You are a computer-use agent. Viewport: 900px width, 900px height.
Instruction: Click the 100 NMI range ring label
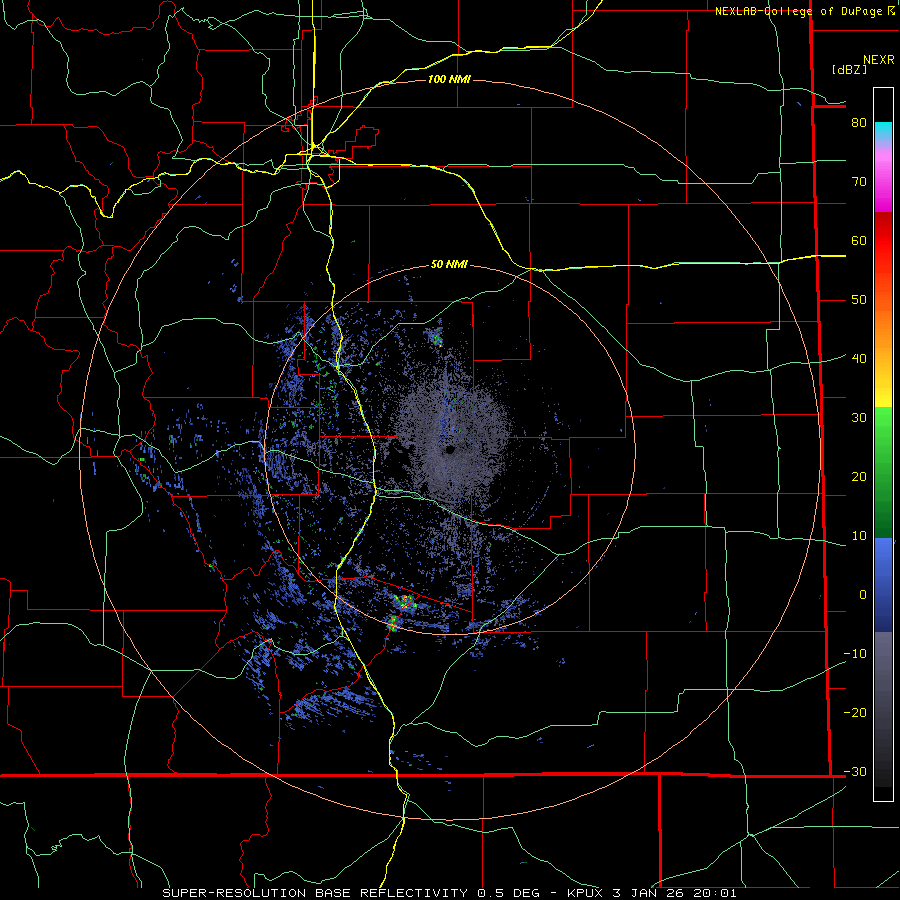(x=449, y=79)
